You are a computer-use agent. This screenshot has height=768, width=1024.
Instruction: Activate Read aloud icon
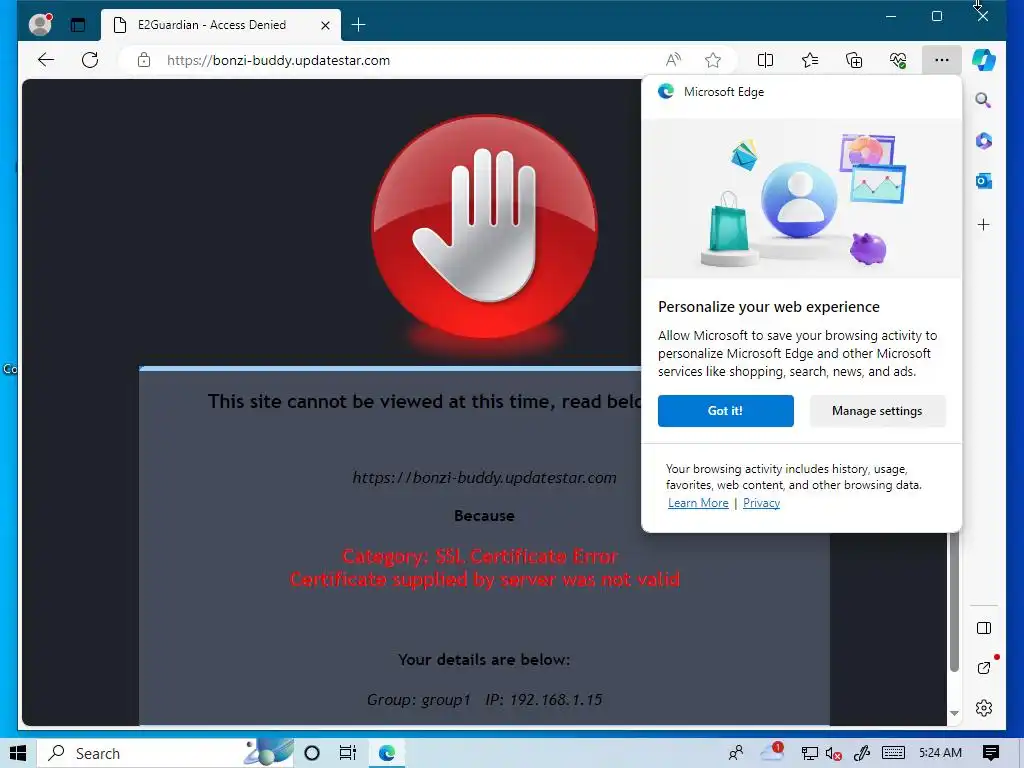[673, 60]
